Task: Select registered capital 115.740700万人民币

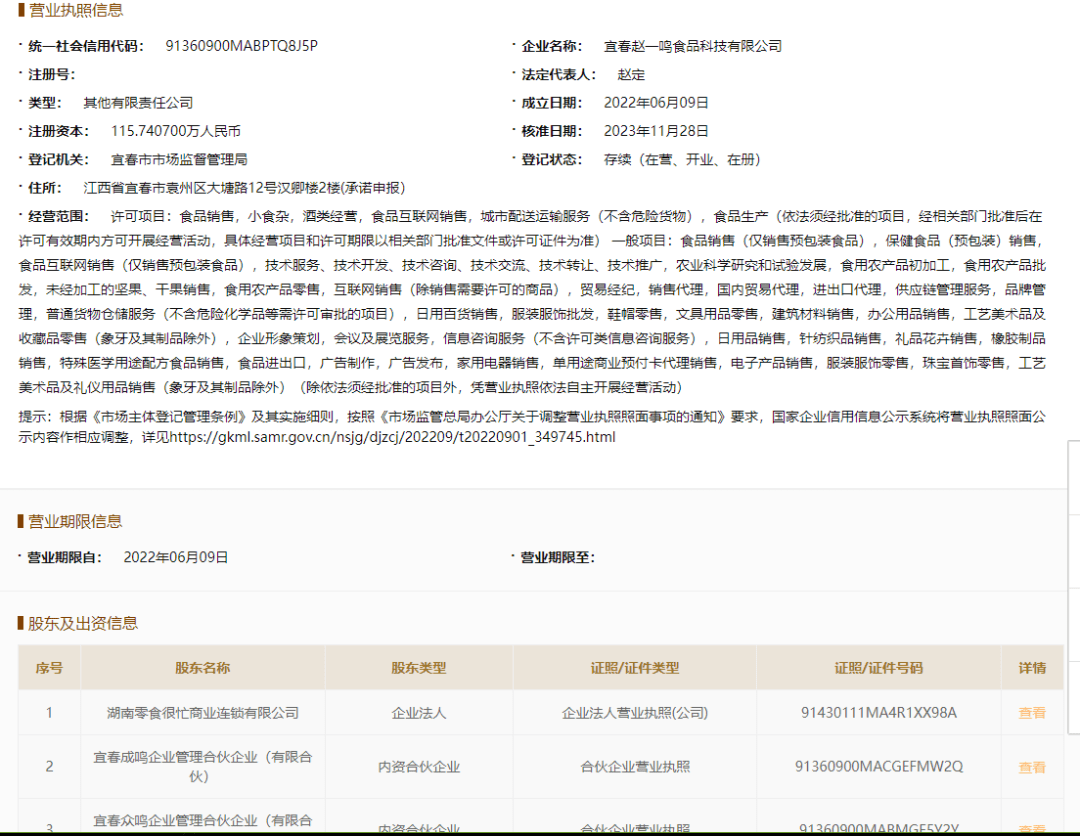Action: (x=176, y=131)
